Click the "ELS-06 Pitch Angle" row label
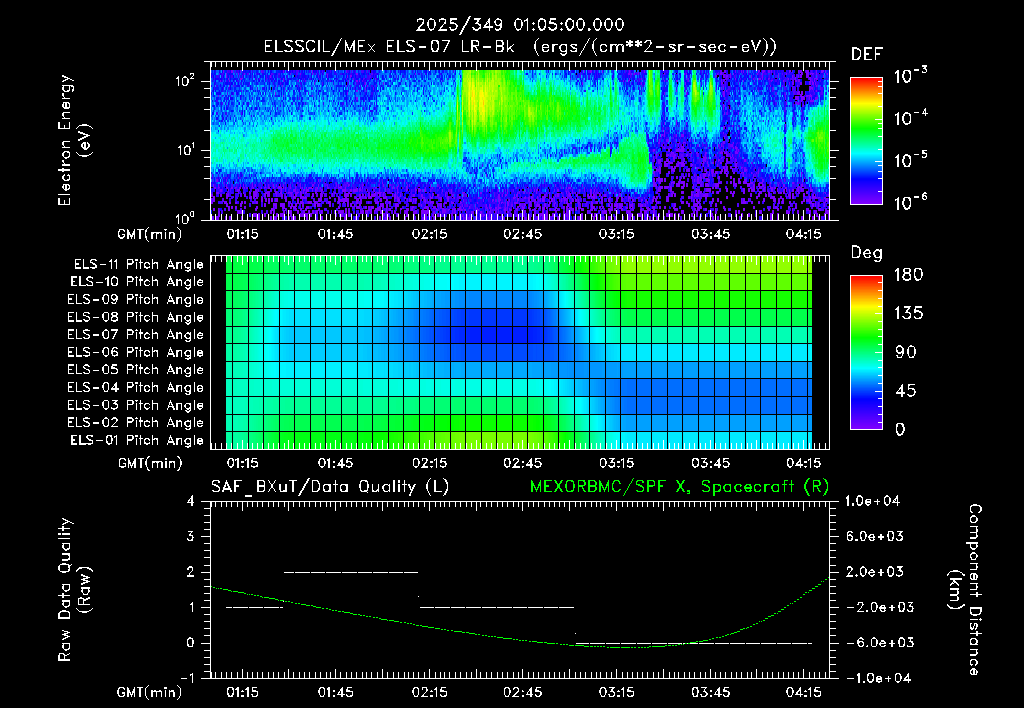 [136, 352]
